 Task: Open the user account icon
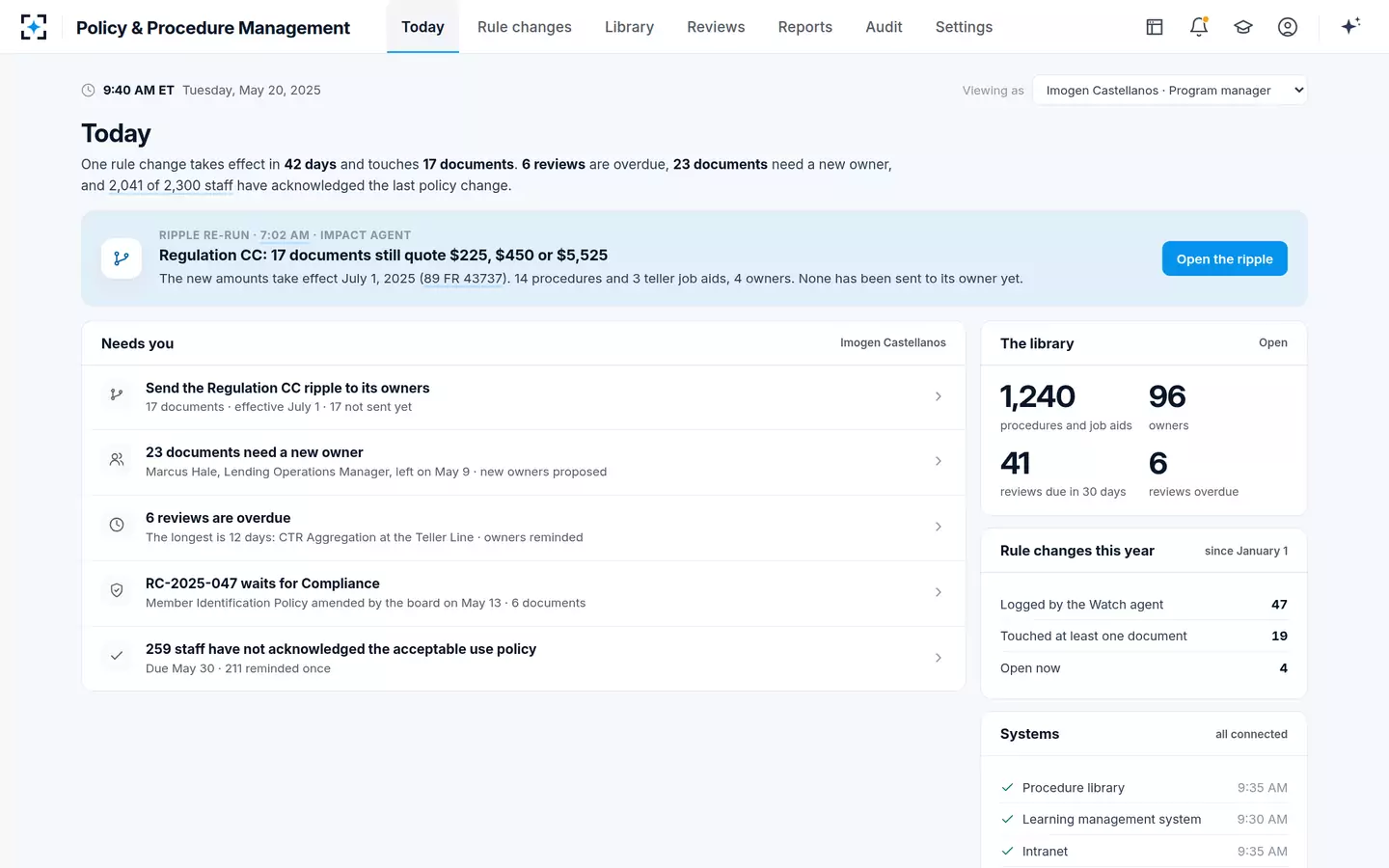[1288, 27]
